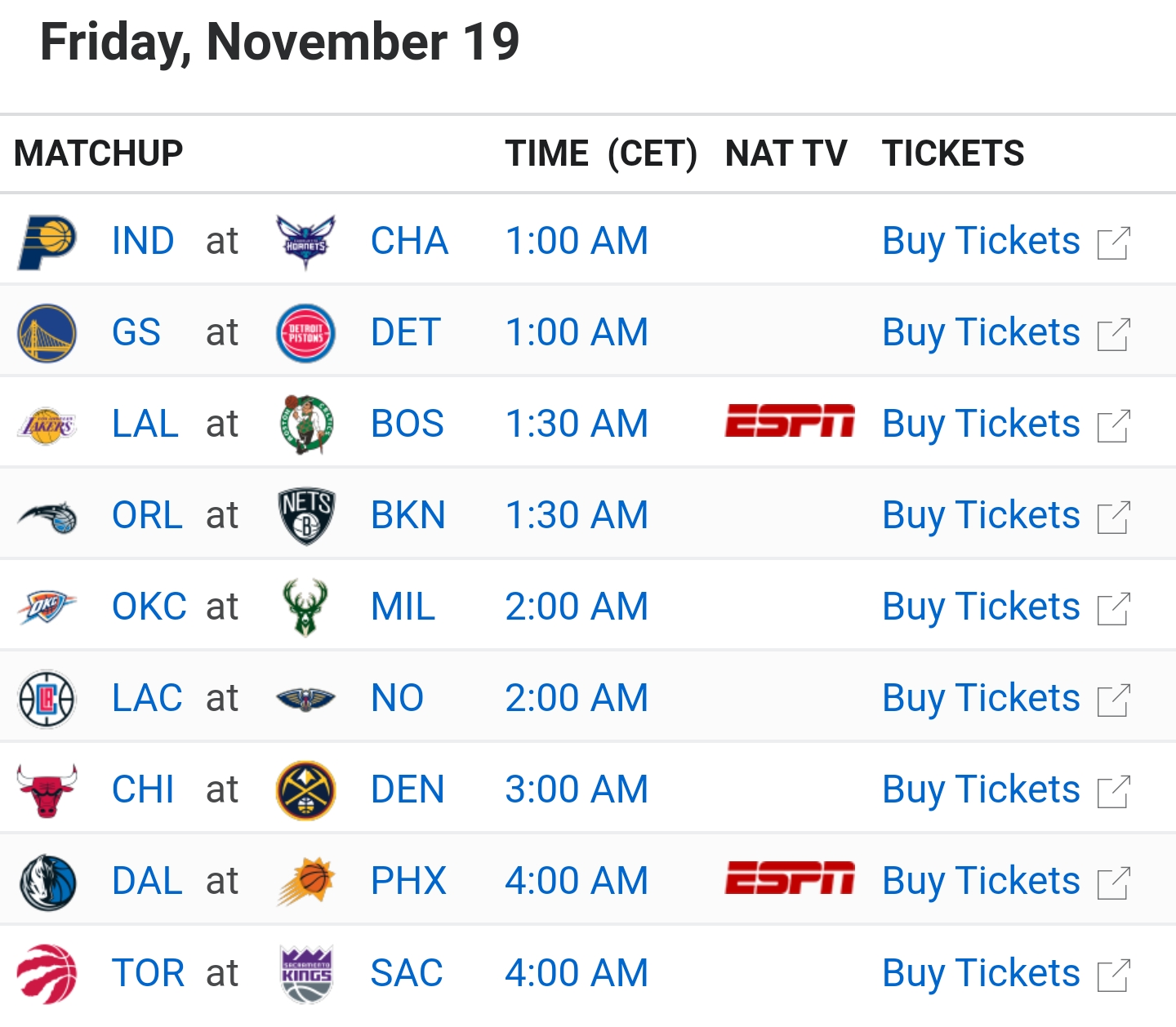Screen dimensions: 1176x1027
Task: Select the Toronto Raptors logo
Action: (x=47, y=973)
